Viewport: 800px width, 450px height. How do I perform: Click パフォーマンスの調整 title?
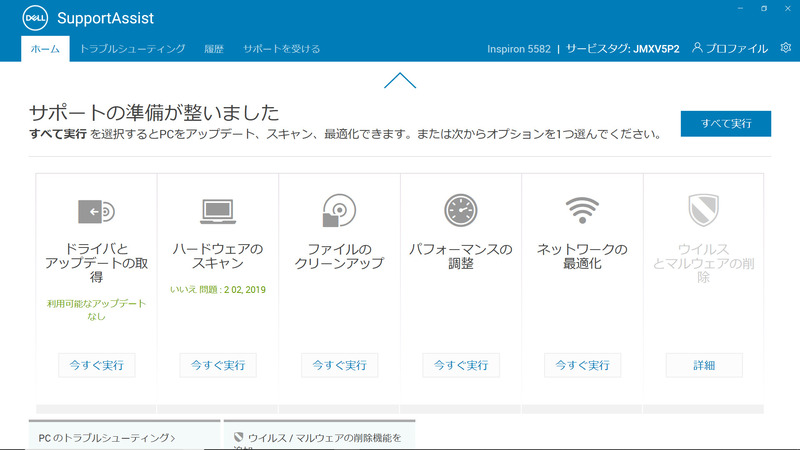click(x=461, y=256)
